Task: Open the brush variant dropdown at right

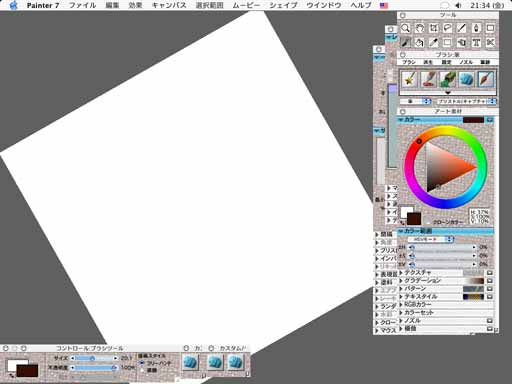Action: pos(467,101)
